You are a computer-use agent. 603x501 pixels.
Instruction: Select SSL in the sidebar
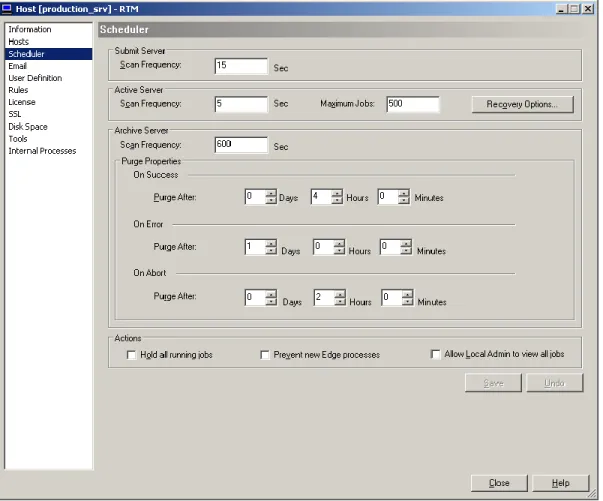point(15,114)
